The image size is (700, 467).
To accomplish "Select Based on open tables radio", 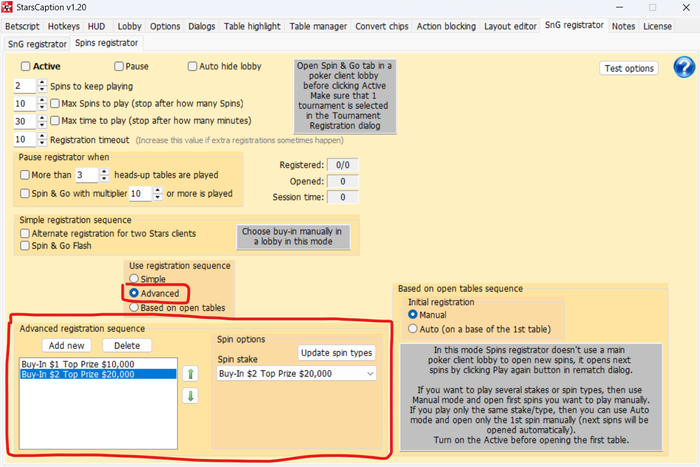I will click(x=134, y=308).
